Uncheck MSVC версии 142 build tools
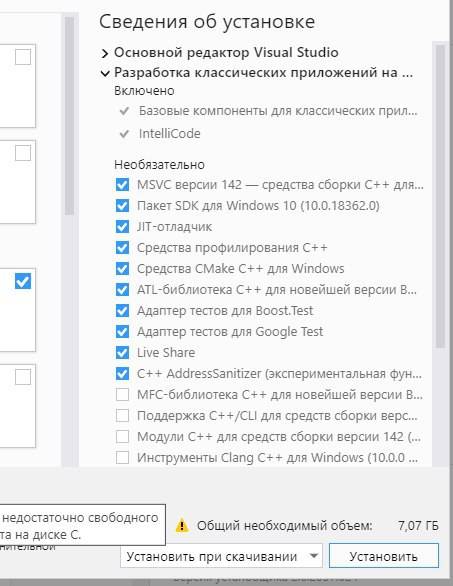This screenshot has width=453, height=586. point(122,185)
